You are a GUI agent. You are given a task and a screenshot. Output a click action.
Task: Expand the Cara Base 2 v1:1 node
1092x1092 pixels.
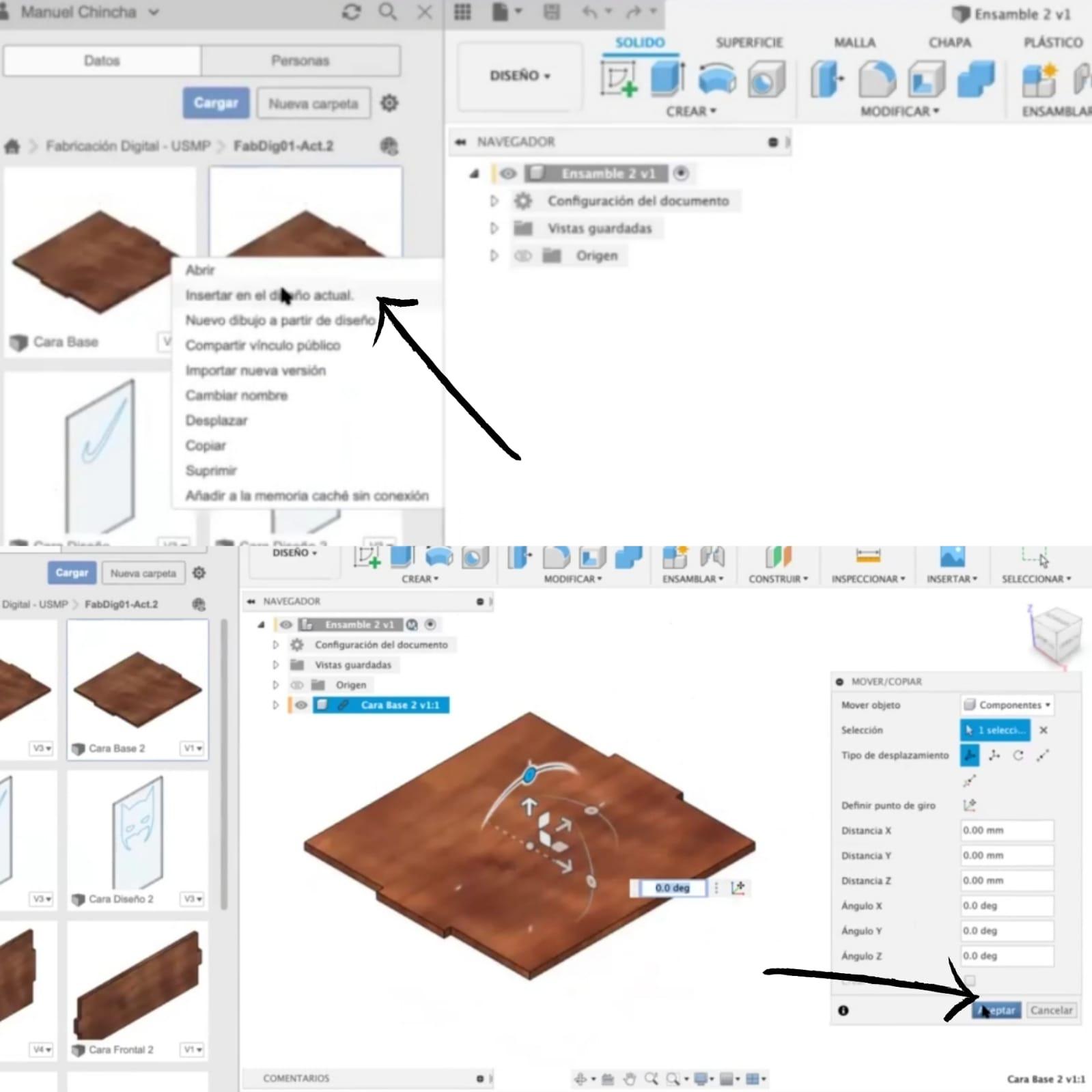click(x=276, y=705)
